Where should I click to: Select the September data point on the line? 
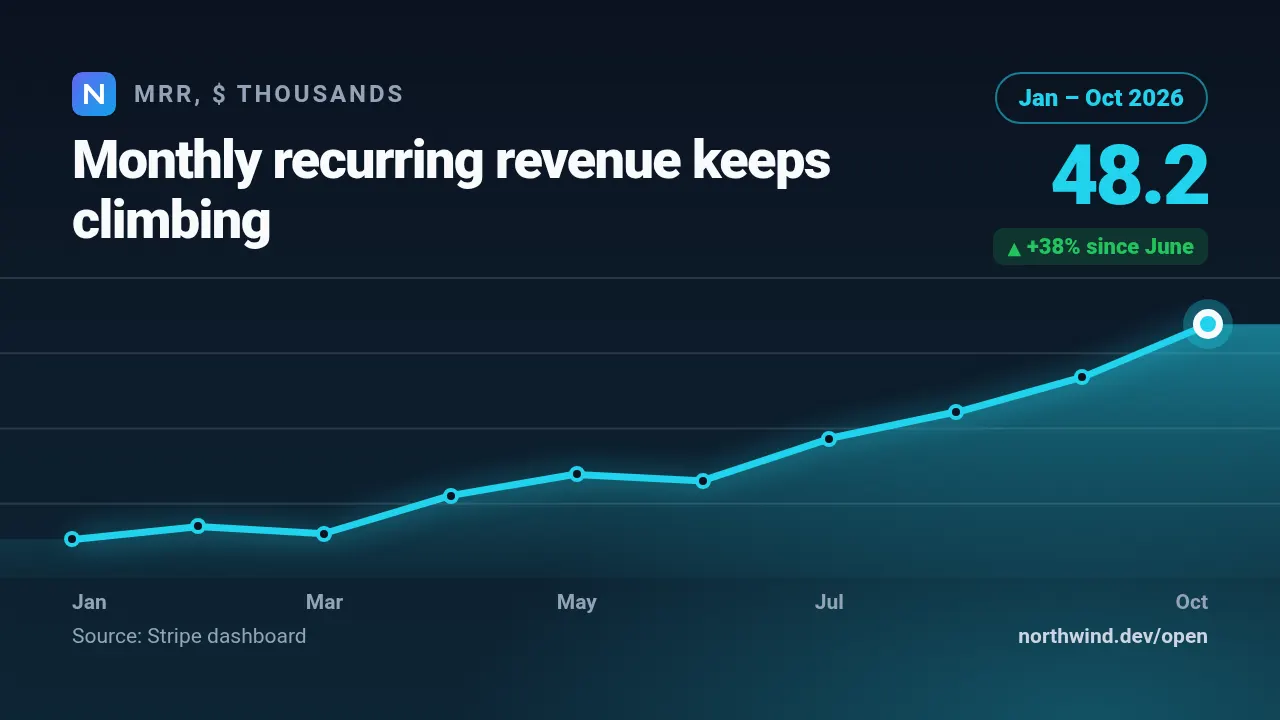click(x=1082, y=377)
